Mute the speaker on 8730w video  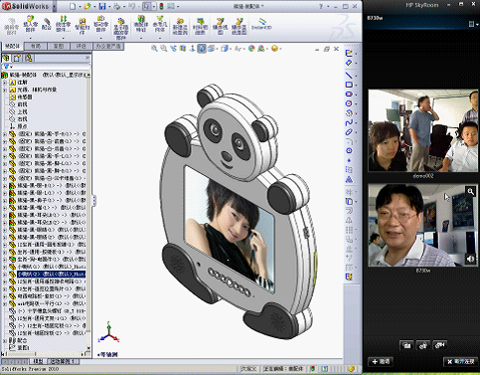click(x=470, y=259)
